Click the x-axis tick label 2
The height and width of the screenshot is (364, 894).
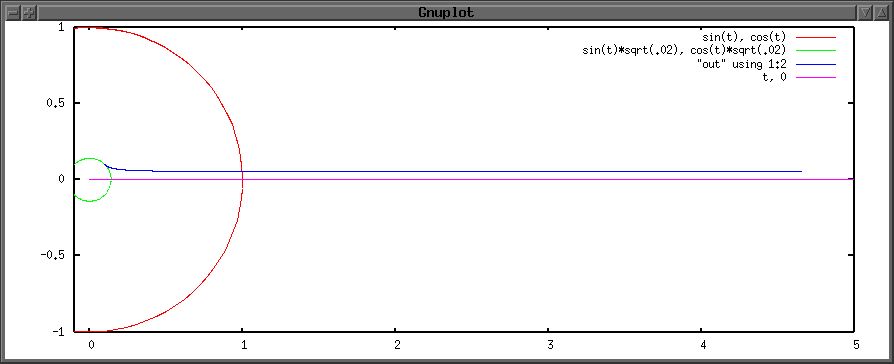click(396, 345)
